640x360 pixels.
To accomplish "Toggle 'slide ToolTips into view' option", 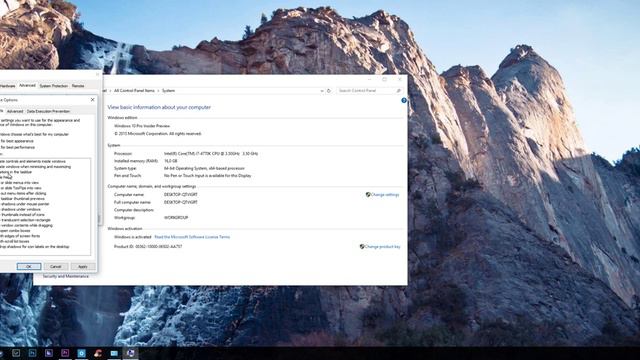I will click(21, 188).
